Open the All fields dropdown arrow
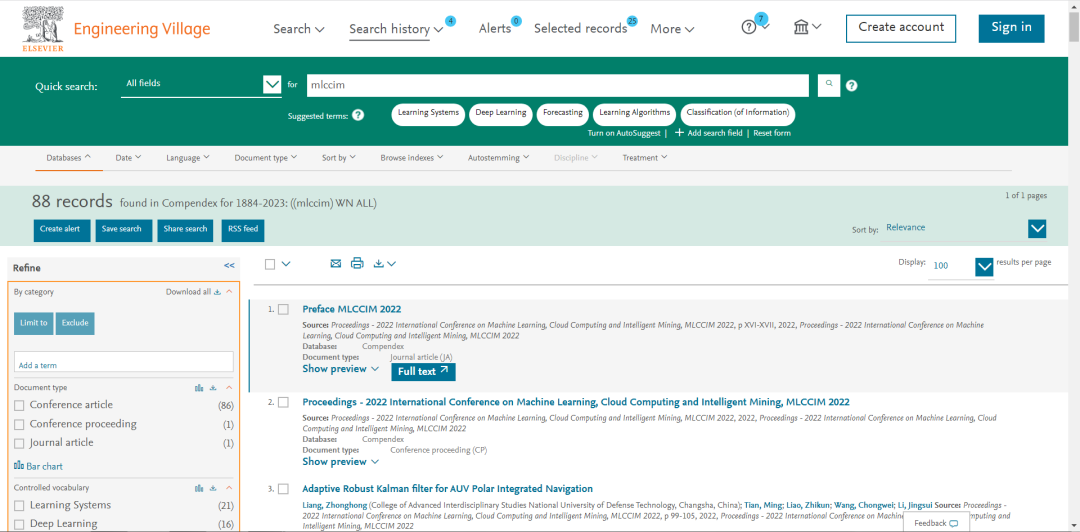The image size is (1080, 532). 273,85
